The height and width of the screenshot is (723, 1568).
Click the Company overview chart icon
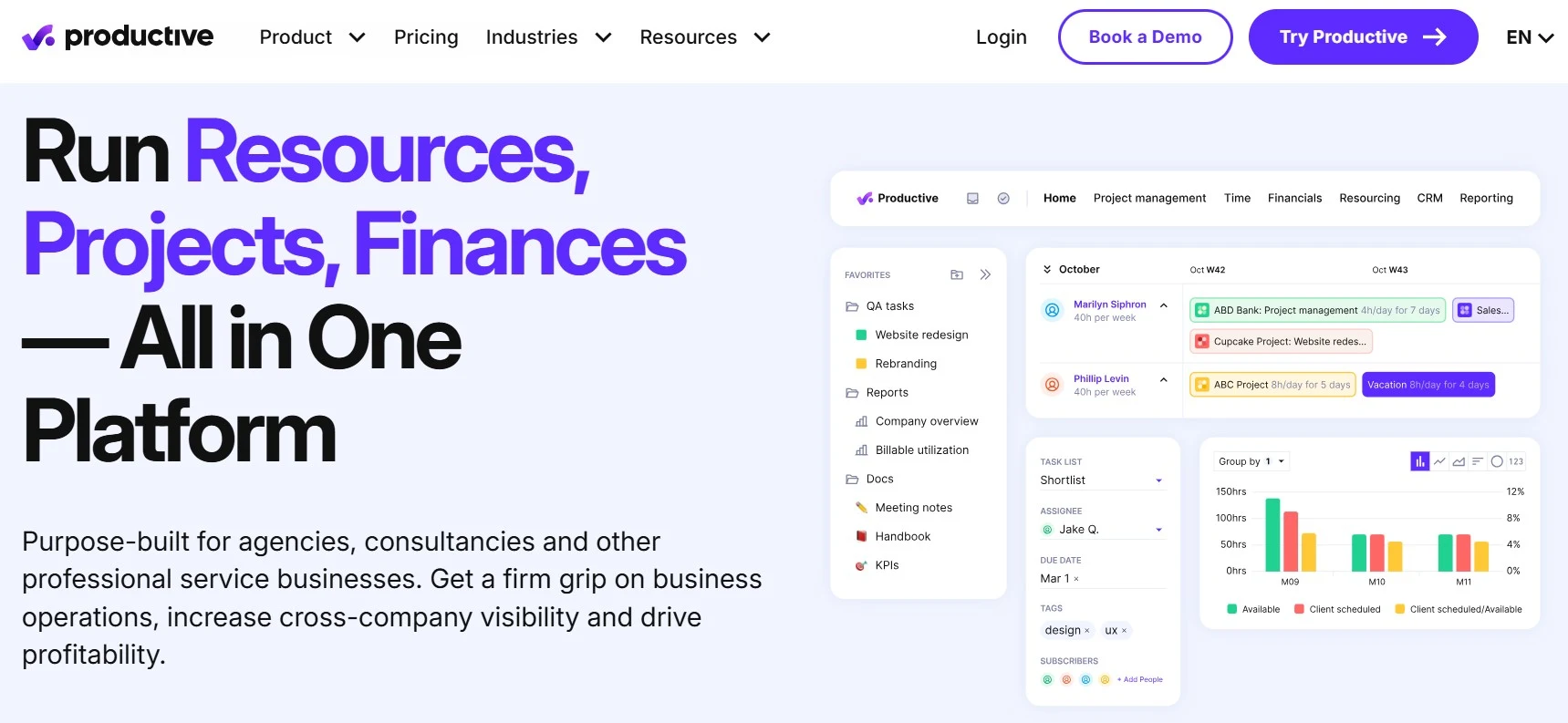[x=861, y=421]
